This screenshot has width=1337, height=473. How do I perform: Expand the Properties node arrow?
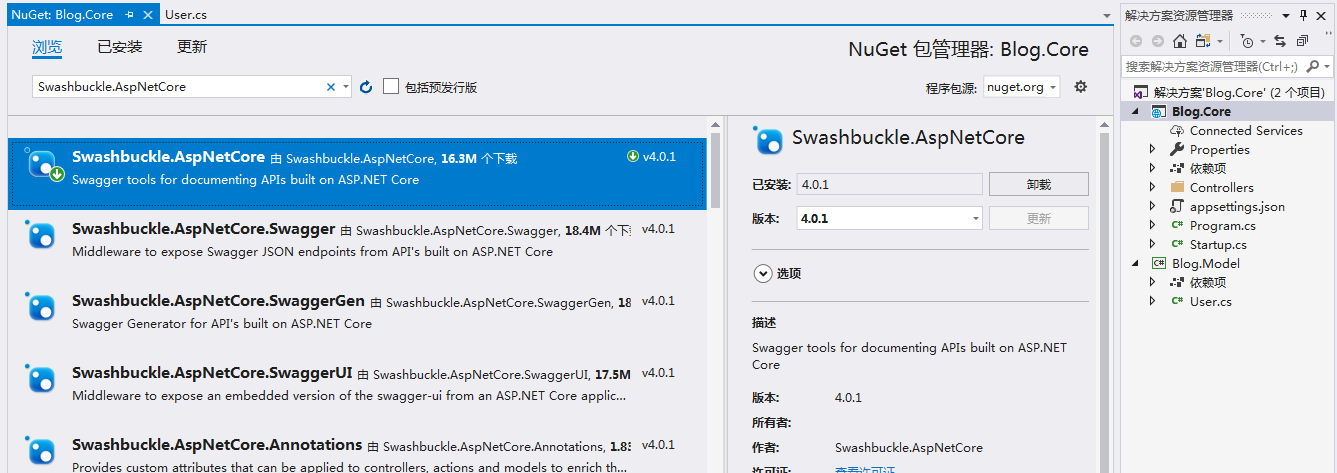coord(1153,150)
